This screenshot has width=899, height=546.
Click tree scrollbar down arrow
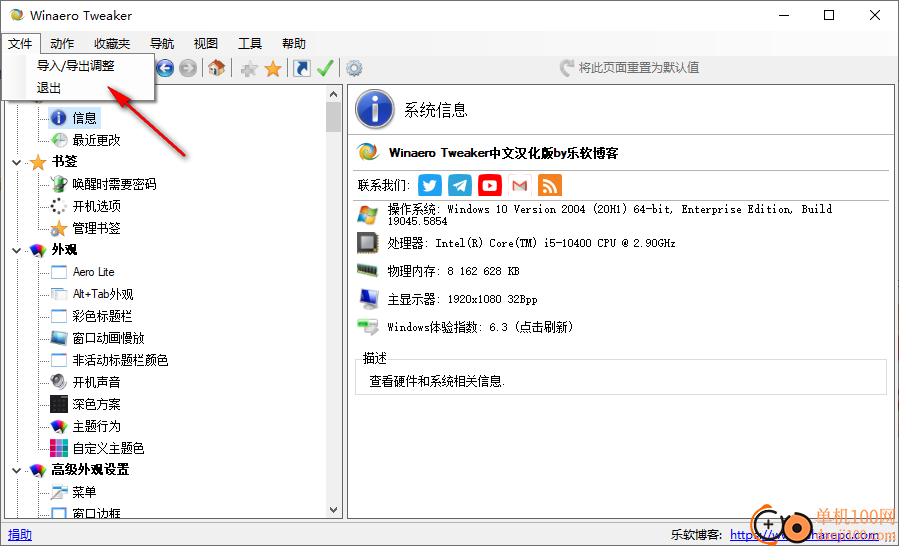tap(334, 509)
